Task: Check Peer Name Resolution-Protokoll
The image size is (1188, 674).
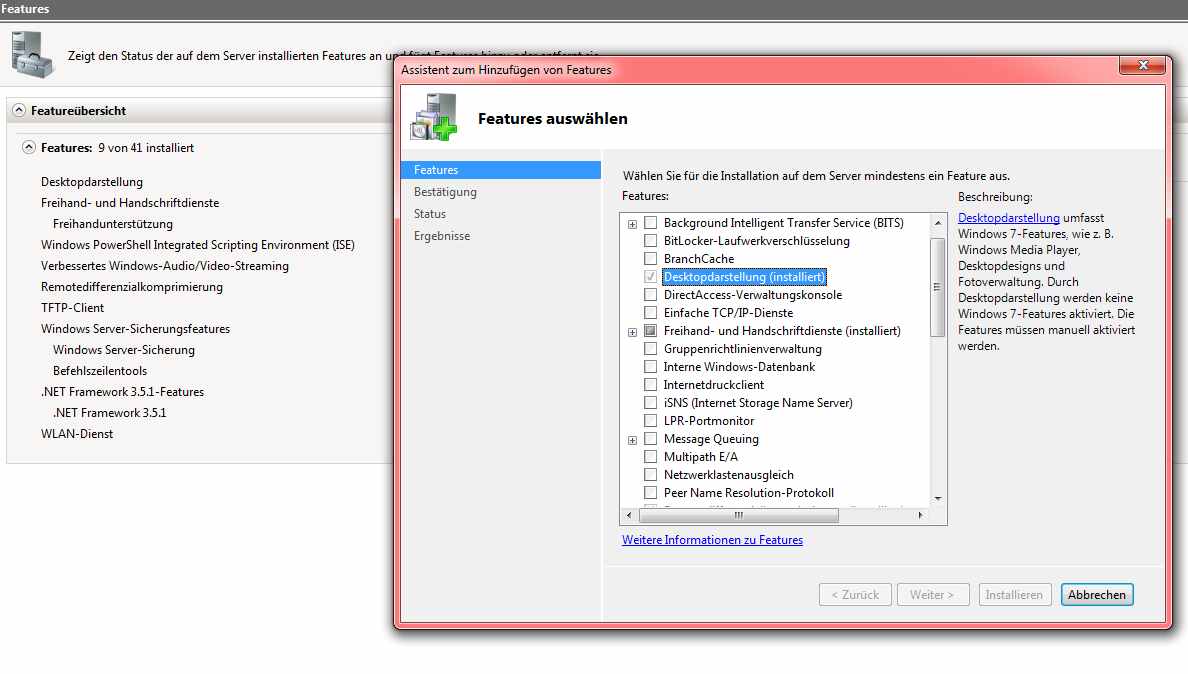Action: pyautogui.click(x=650, y=493)
